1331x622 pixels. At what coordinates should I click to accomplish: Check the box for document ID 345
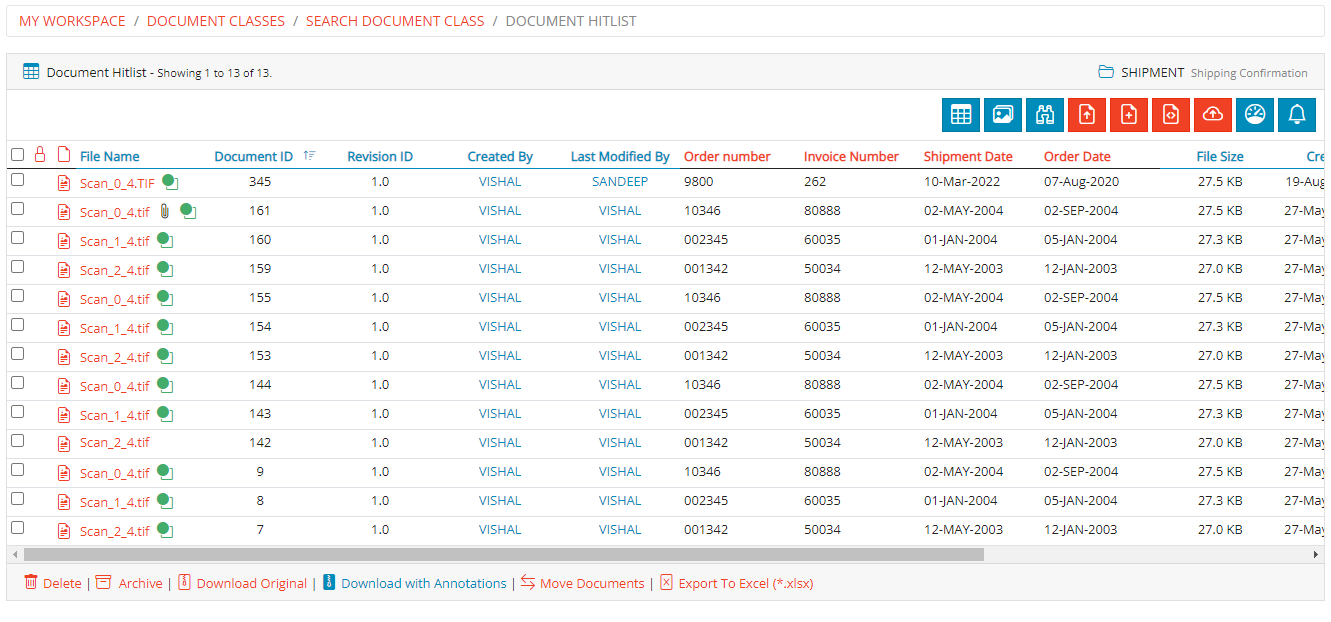(17, 180)
